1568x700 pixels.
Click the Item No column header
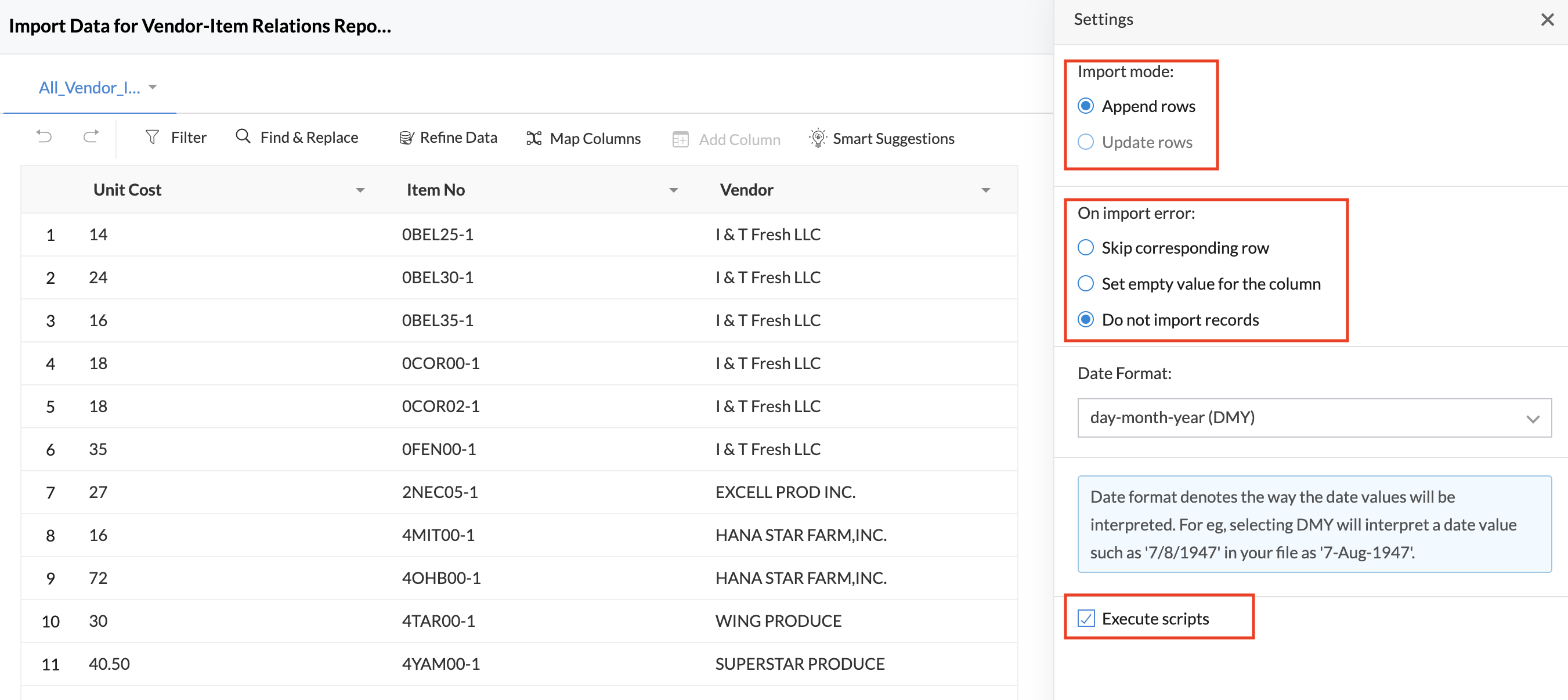pyautogui.click(x=436, y=190)
